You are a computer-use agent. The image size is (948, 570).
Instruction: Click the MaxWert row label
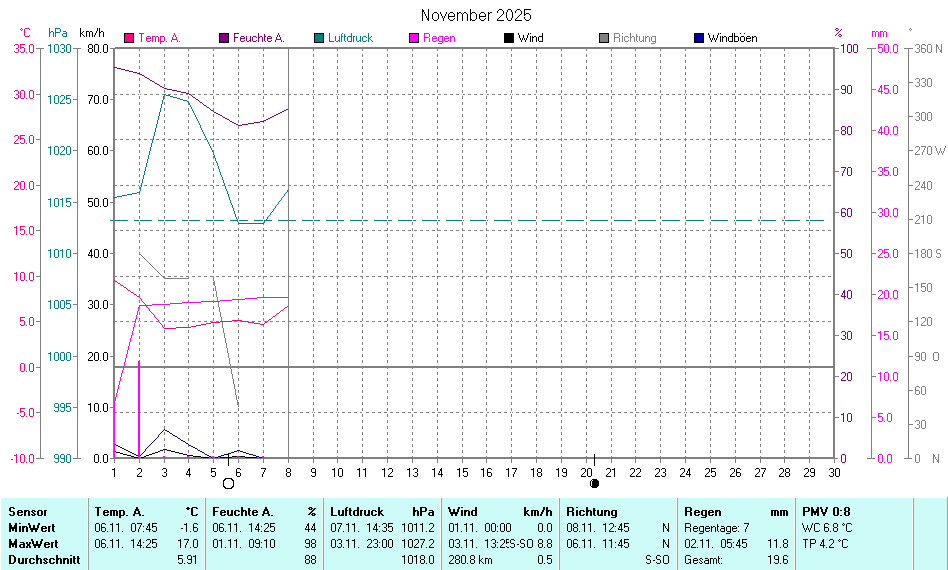(x=33, y=544)
